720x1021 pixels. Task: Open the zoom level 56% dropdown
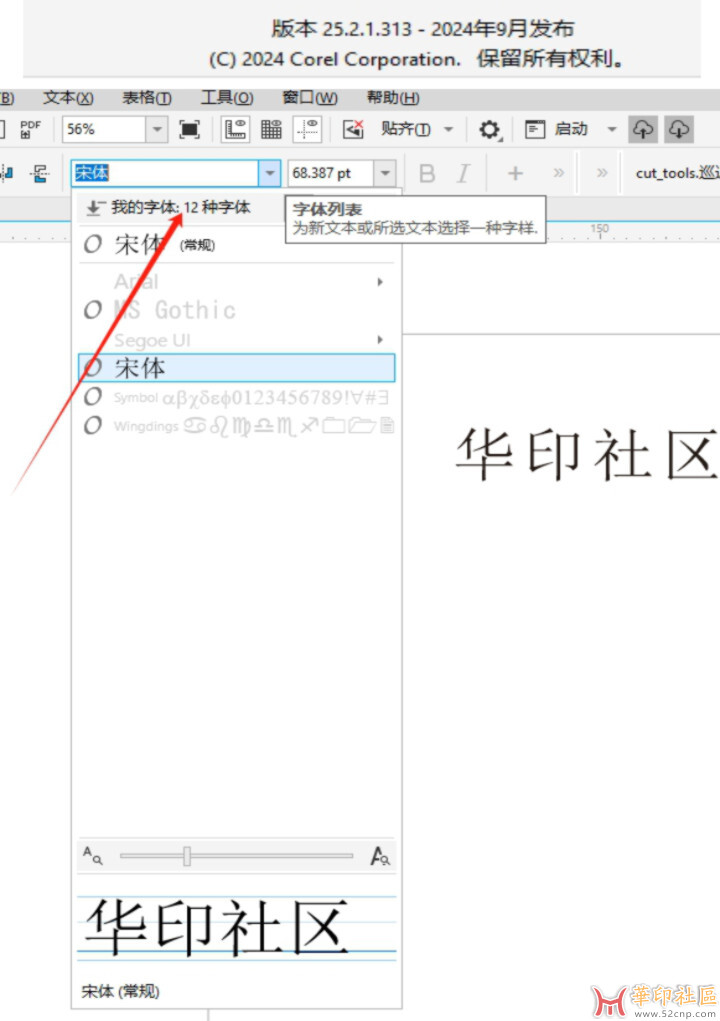157,129
